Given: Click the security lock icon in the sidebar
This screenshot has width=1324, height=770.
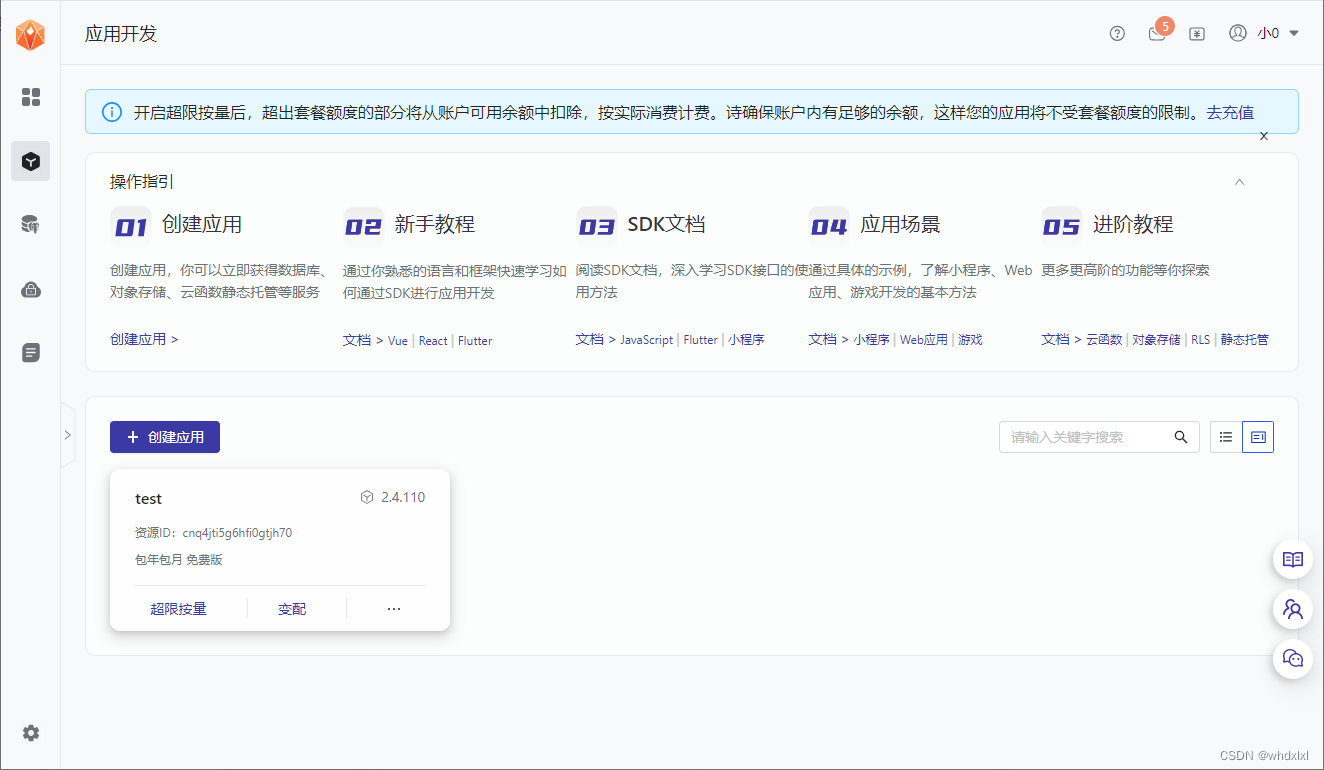Looking at the screenshot, I should pyautogui.click(x=30, y=288).
